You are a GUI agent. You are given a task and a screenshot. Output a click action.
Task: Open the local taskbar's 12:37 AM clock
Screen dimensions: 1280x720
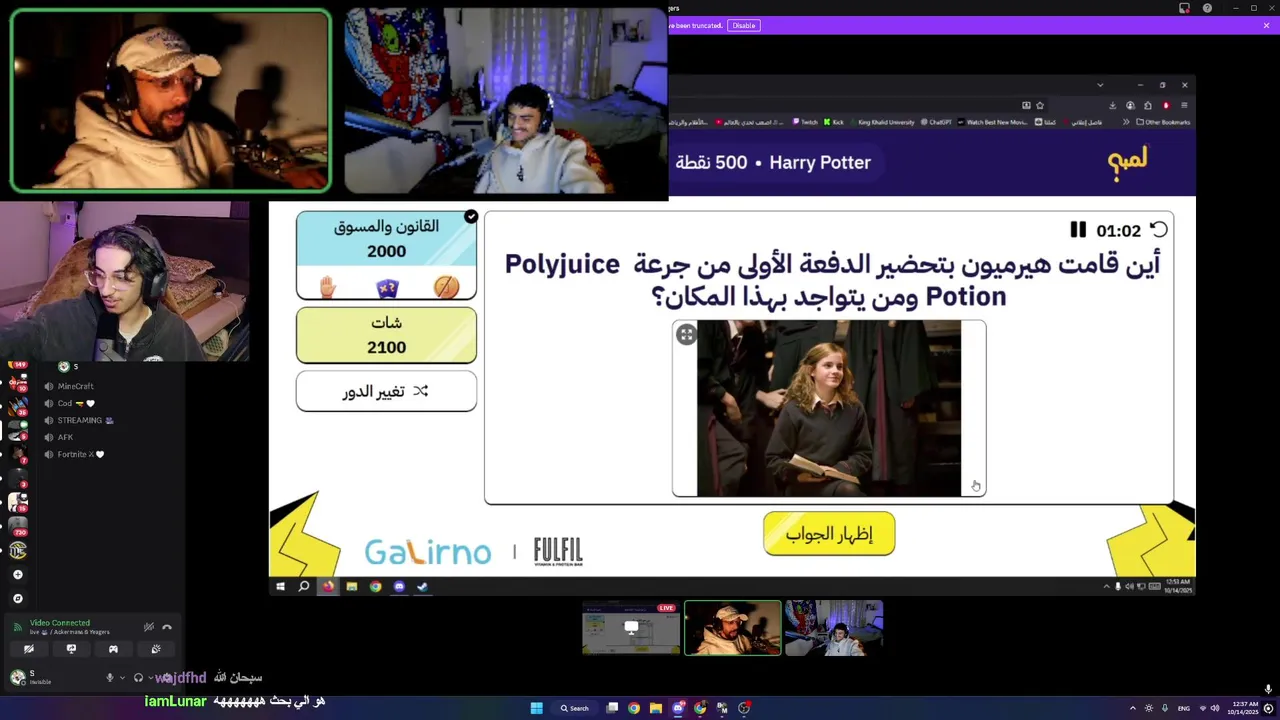point(1245,708)
